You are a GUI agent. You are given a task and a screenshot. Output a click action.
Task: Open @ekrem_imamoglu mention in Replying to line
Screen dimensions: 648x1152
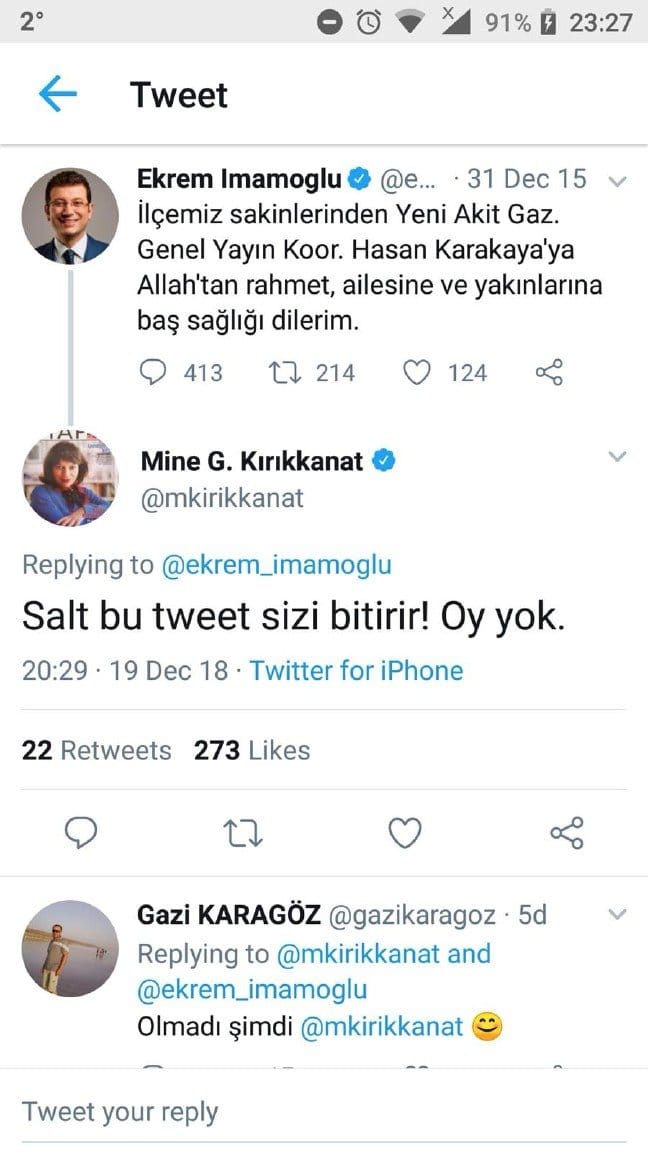(276, 565)
